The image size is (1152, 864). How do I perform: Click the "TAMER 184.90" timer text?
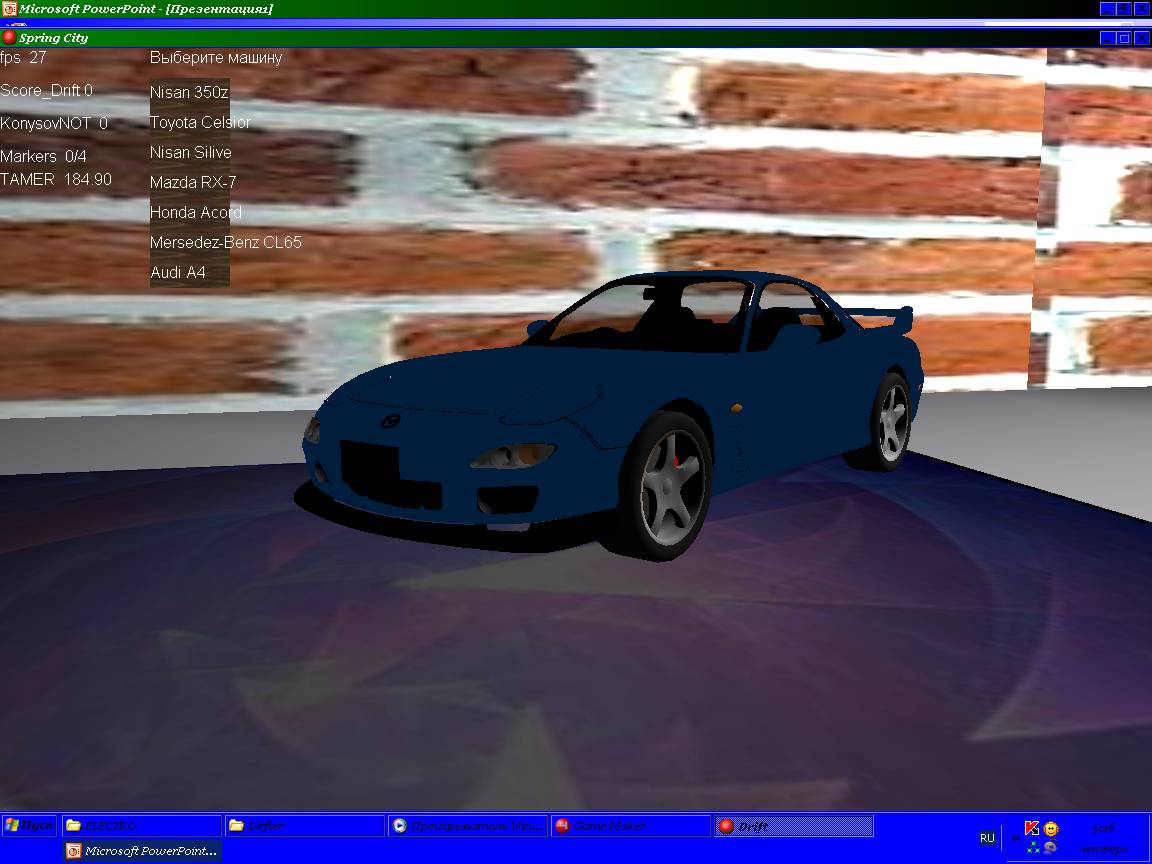(56, 179)
